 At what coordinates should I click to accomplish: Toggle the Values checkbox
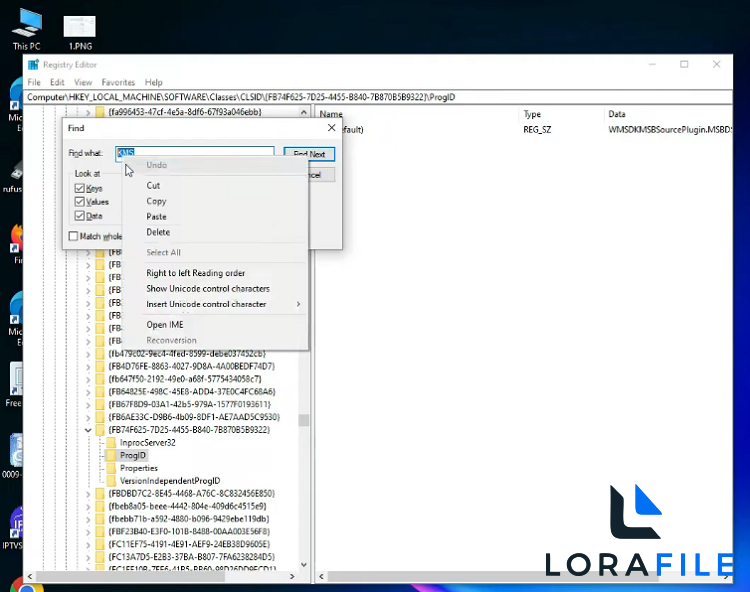(79, 202)
